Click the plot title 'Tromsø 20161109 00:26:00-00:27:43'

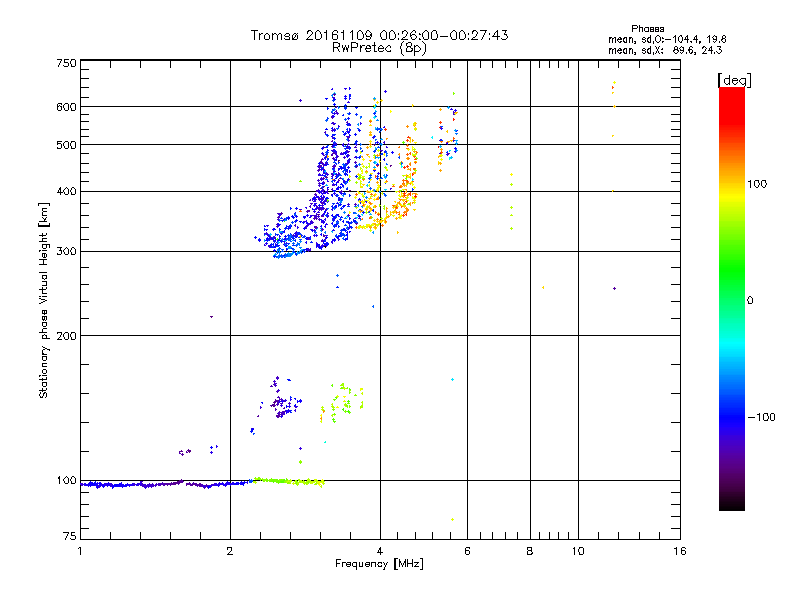[379, 35]
